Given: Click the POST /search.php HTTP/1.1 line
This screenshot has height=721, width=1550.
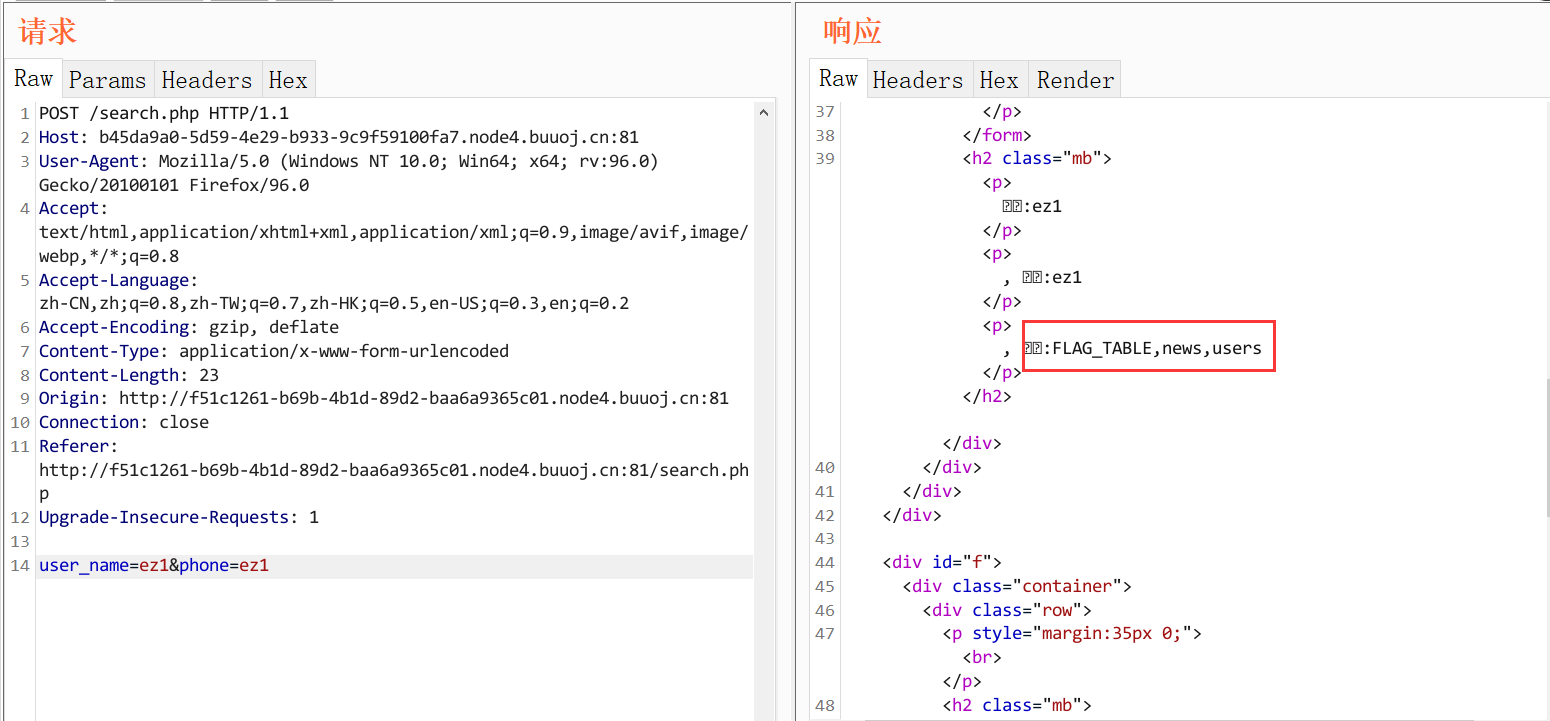Looking at the screenshot, I should tap(164, 113).
